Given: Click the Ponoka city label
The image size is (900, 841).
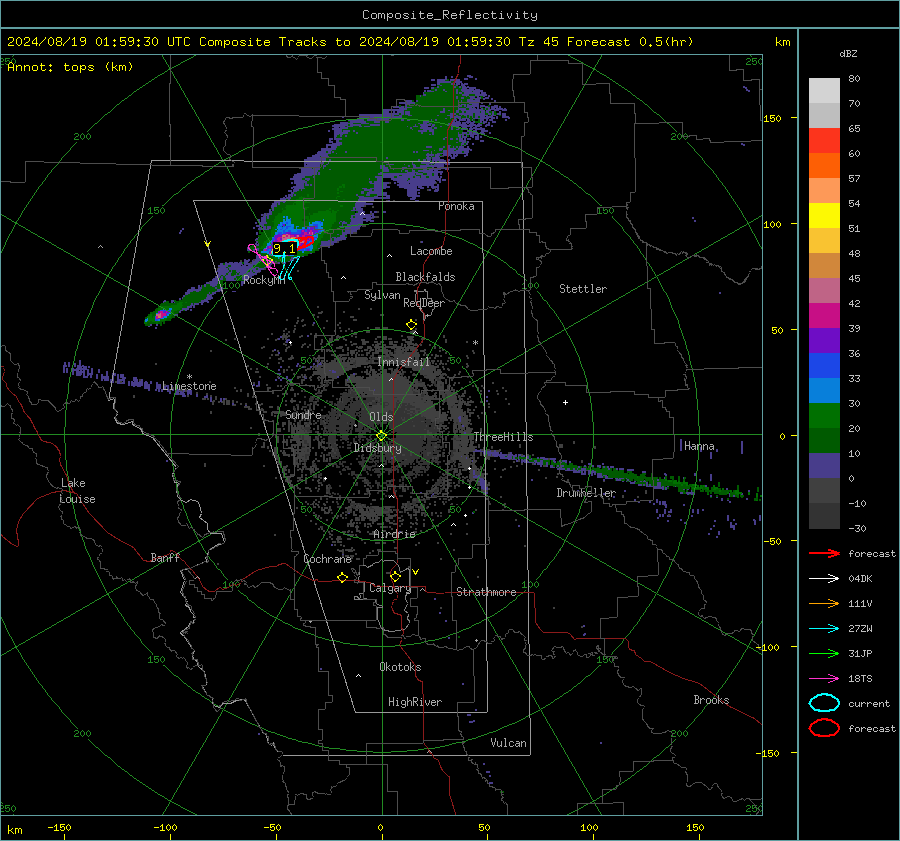Looking at the screenshot, I should (x=456, y=206).
